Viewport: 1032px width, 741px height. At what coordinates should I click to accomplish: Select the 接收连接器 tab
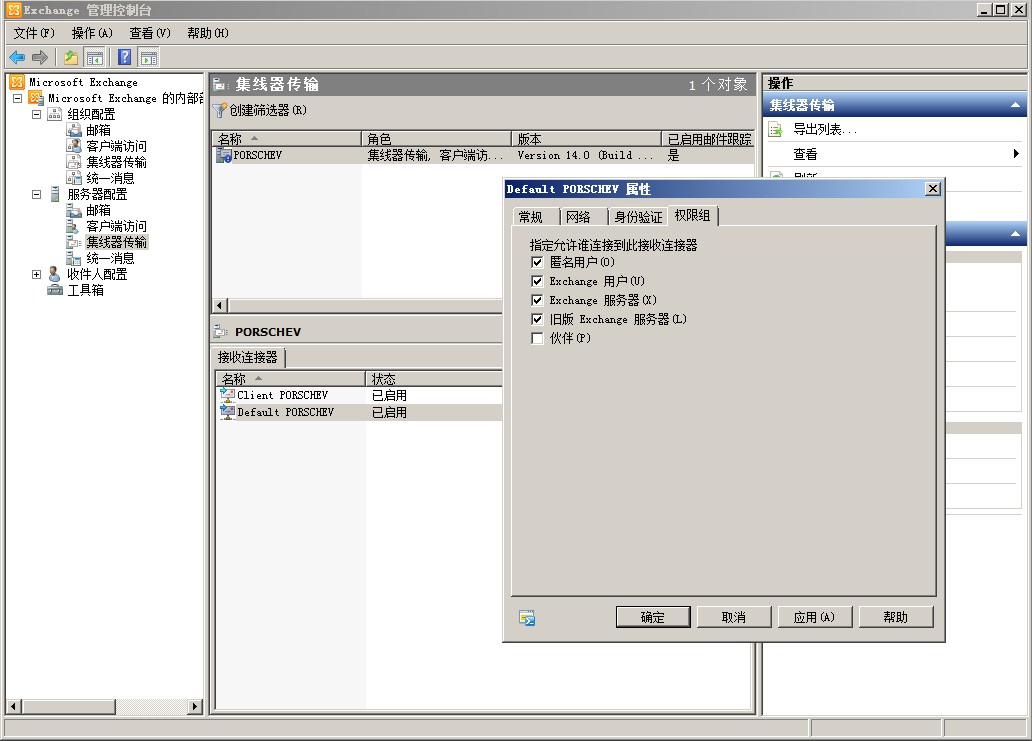tap(248, 357)
